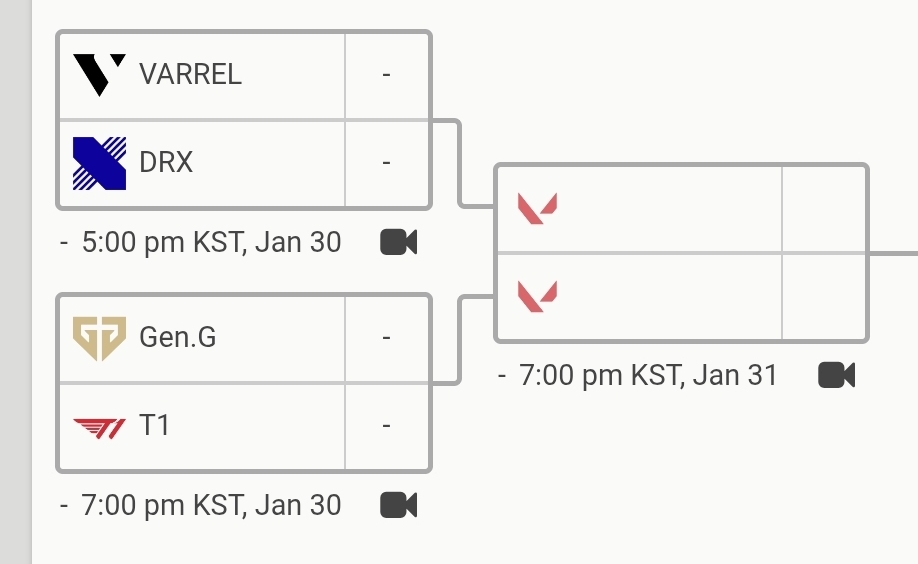Click Gen.G's score cell
Viewport: 918px width, 564px height.
[386, 338]
